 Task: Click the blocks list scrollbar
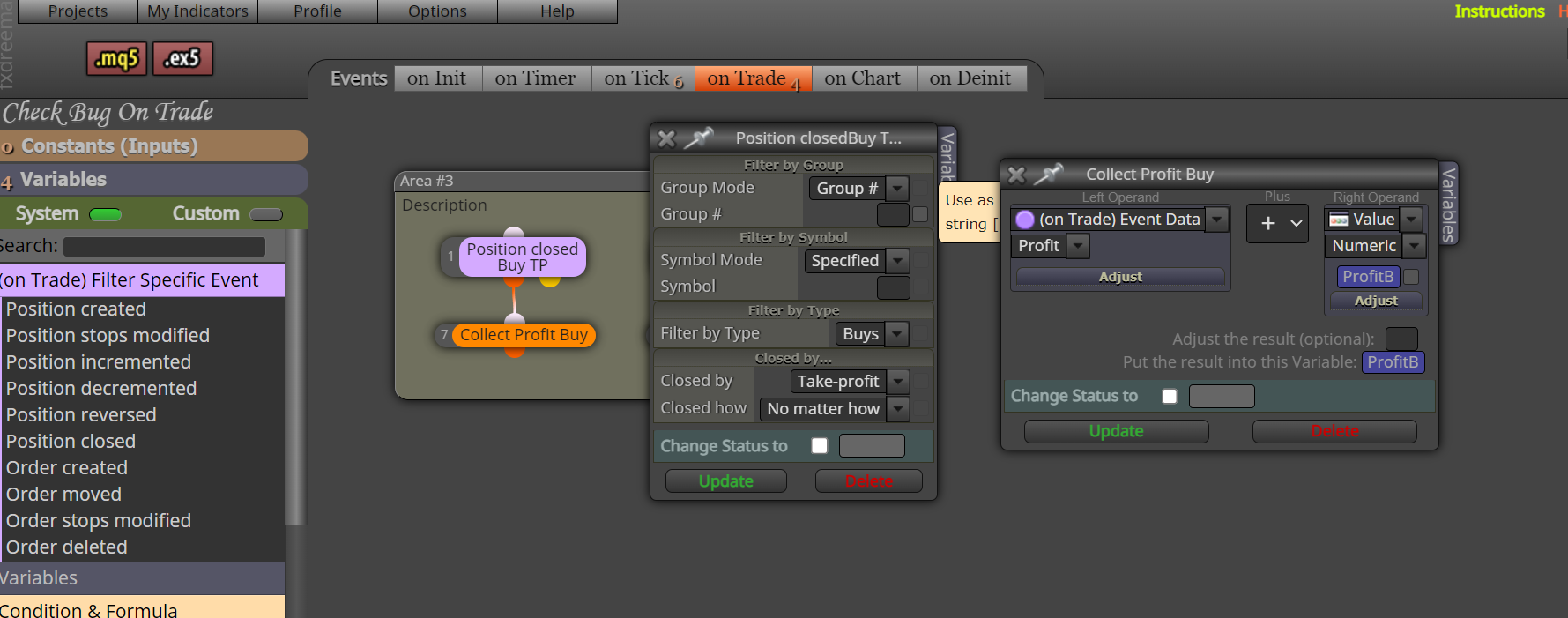(x=295, y=379)
